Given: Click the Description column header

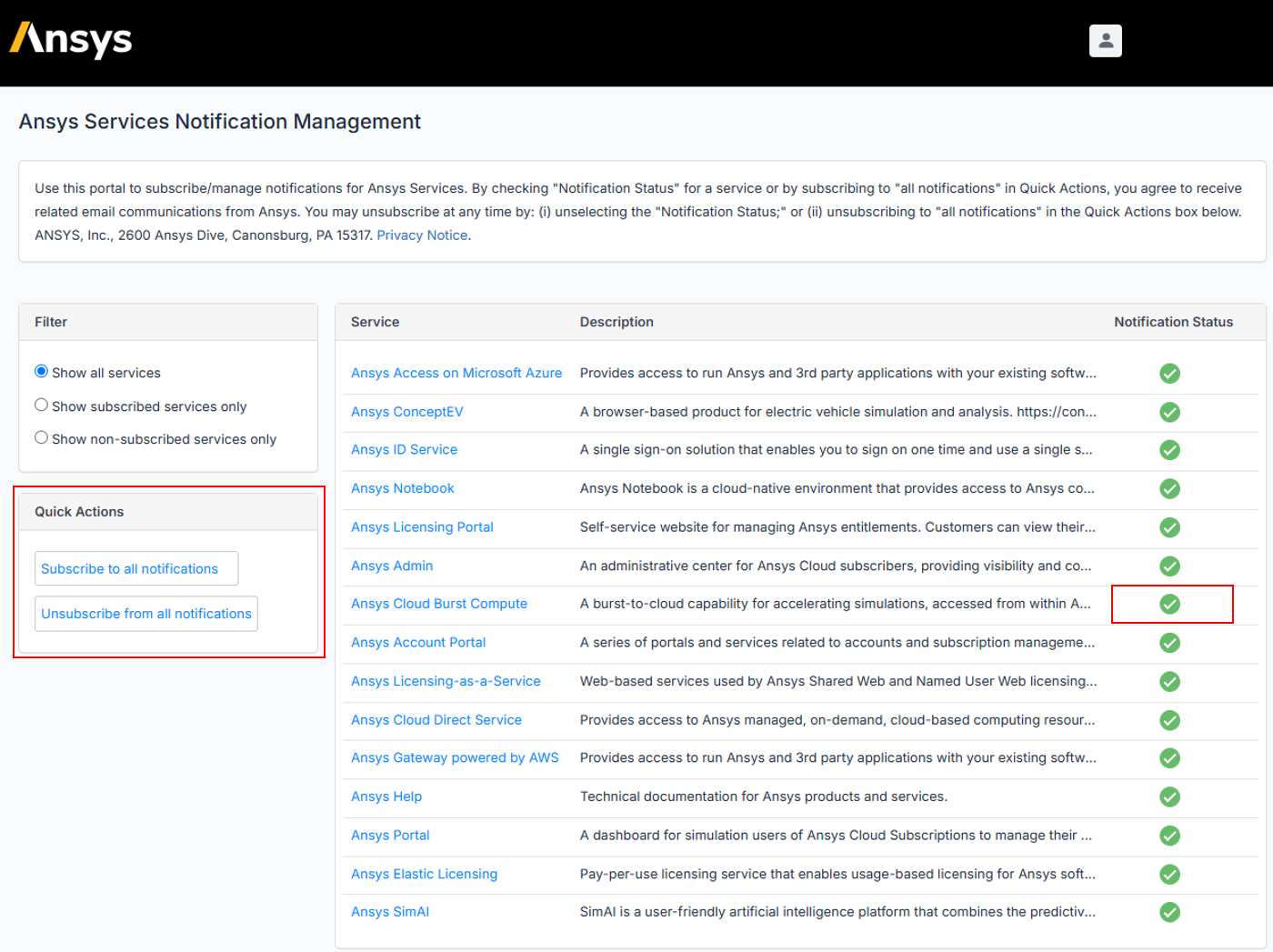Looking at the screenshot, I should tap(616, 322).
